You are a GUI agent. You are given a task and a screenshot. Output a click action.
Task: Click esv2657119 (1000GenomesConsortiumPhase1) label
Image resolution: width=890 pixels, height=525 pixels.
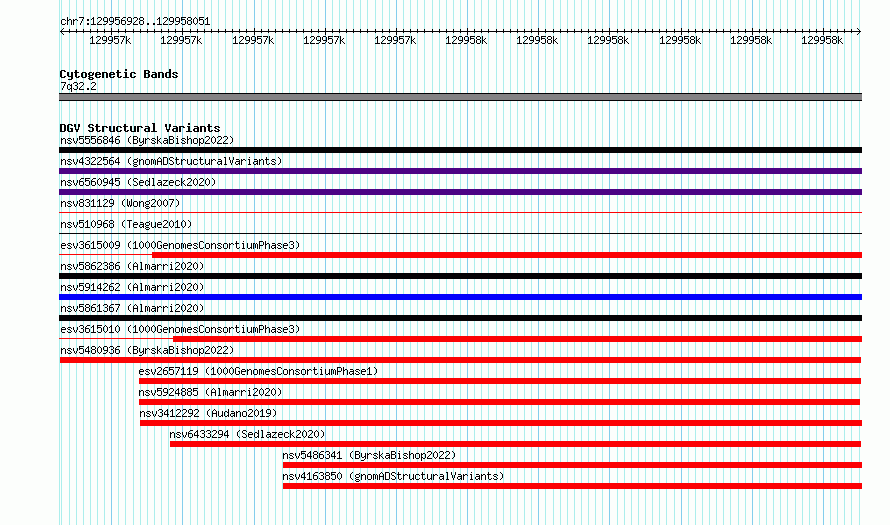(x=258, y=371)
